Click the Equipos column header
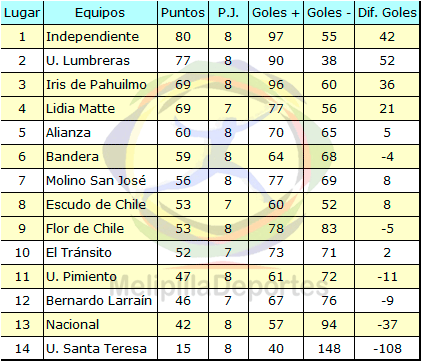 [100, 13]
